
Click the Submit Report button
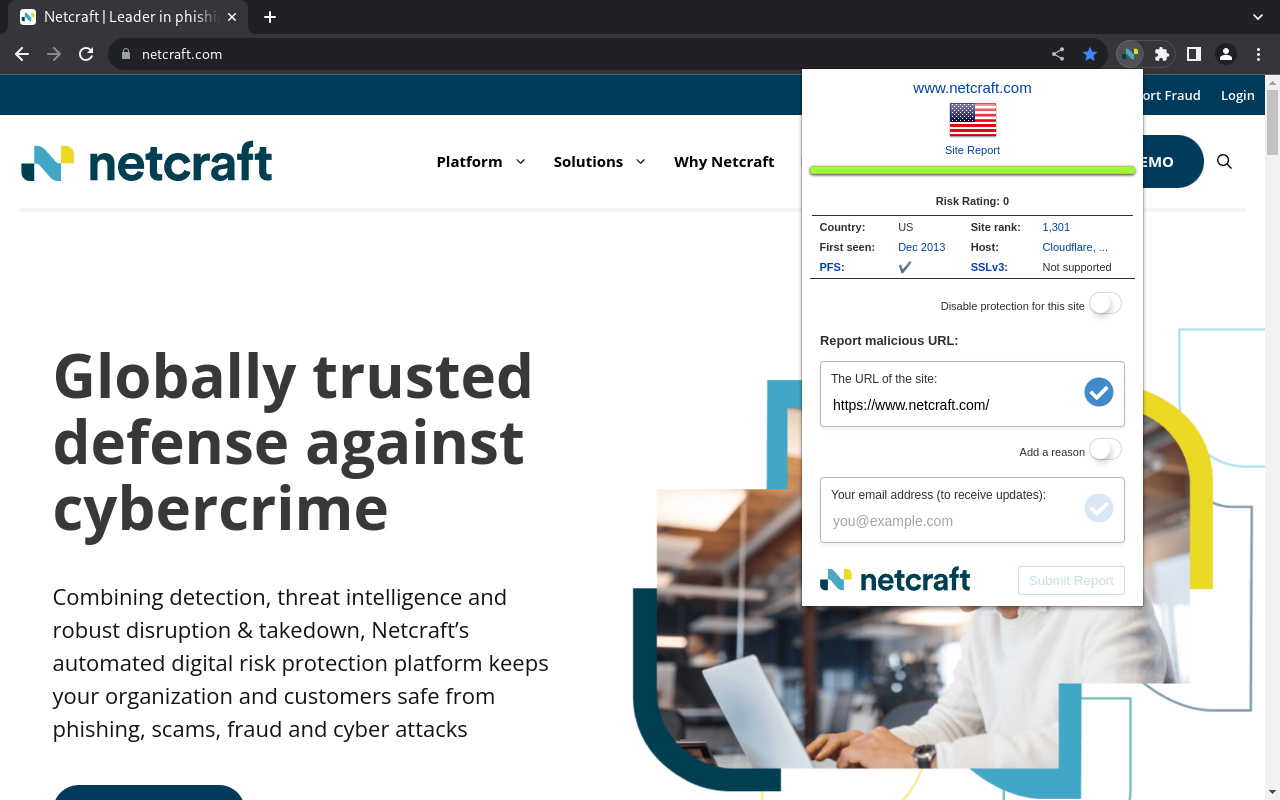tap(1071, 581)
